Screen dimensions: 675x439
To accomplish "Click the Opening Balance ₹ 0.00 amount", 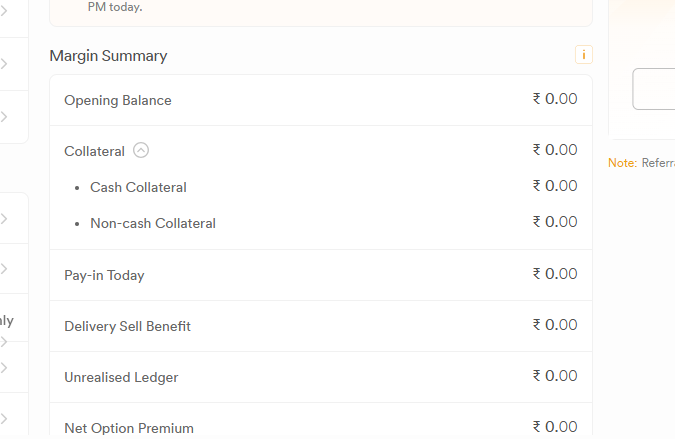I will 555,99.
